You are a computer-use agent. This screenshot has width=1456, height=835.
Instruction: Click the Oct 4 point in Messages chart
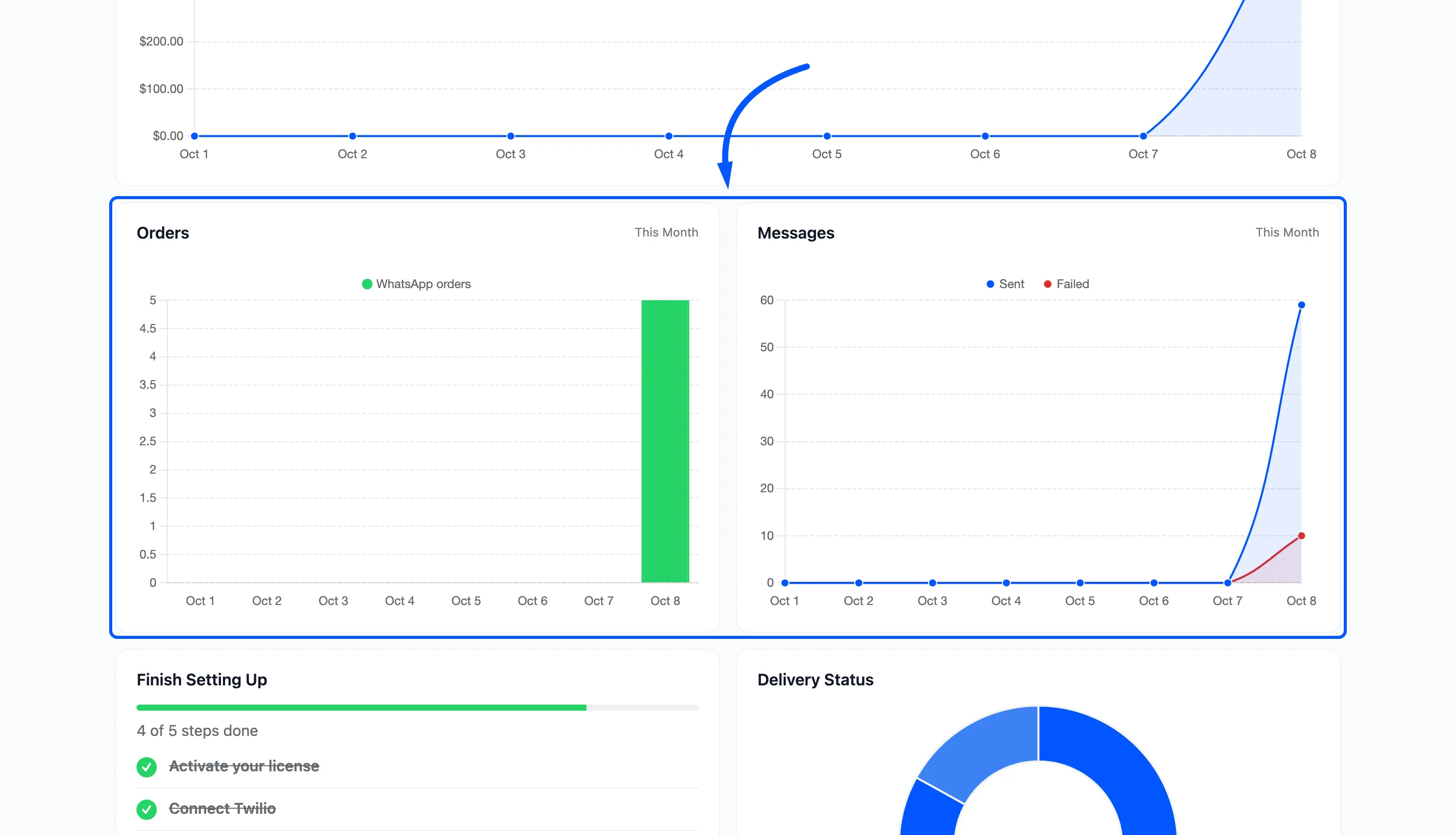[1007, 583]
